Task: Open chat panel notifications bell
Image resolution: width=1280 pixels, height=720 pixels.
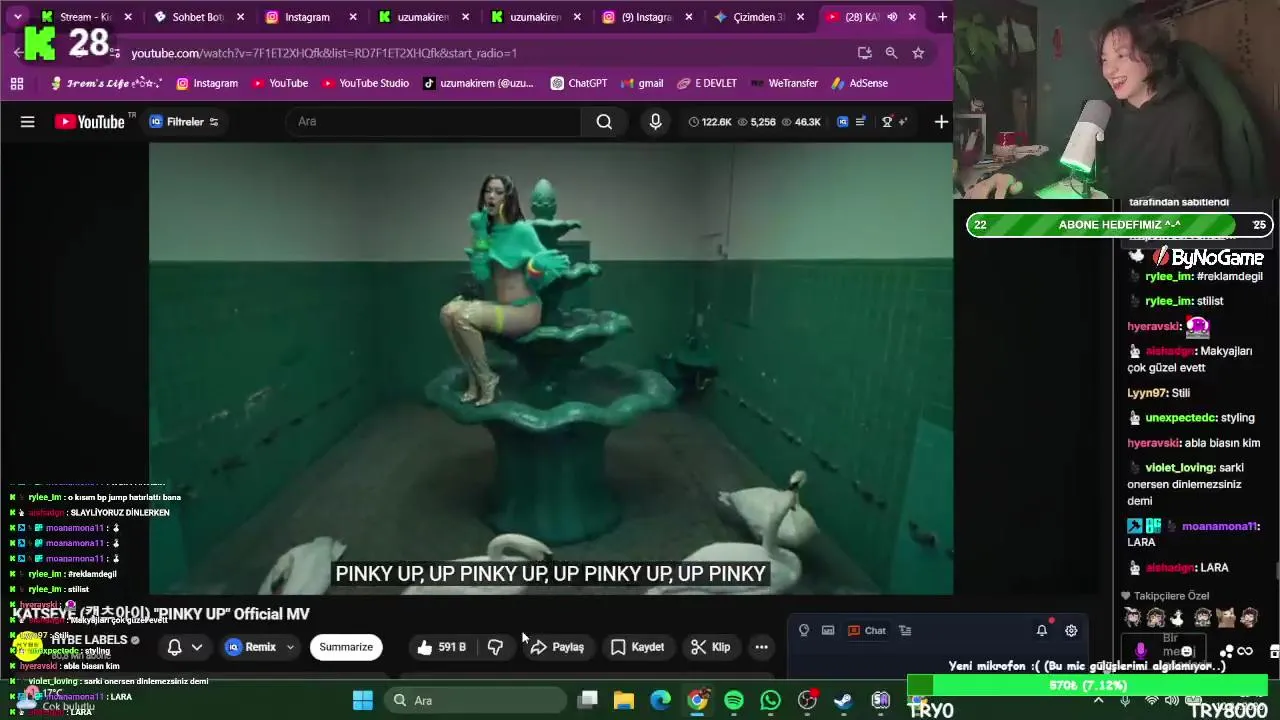Action: coord(1042,631)
